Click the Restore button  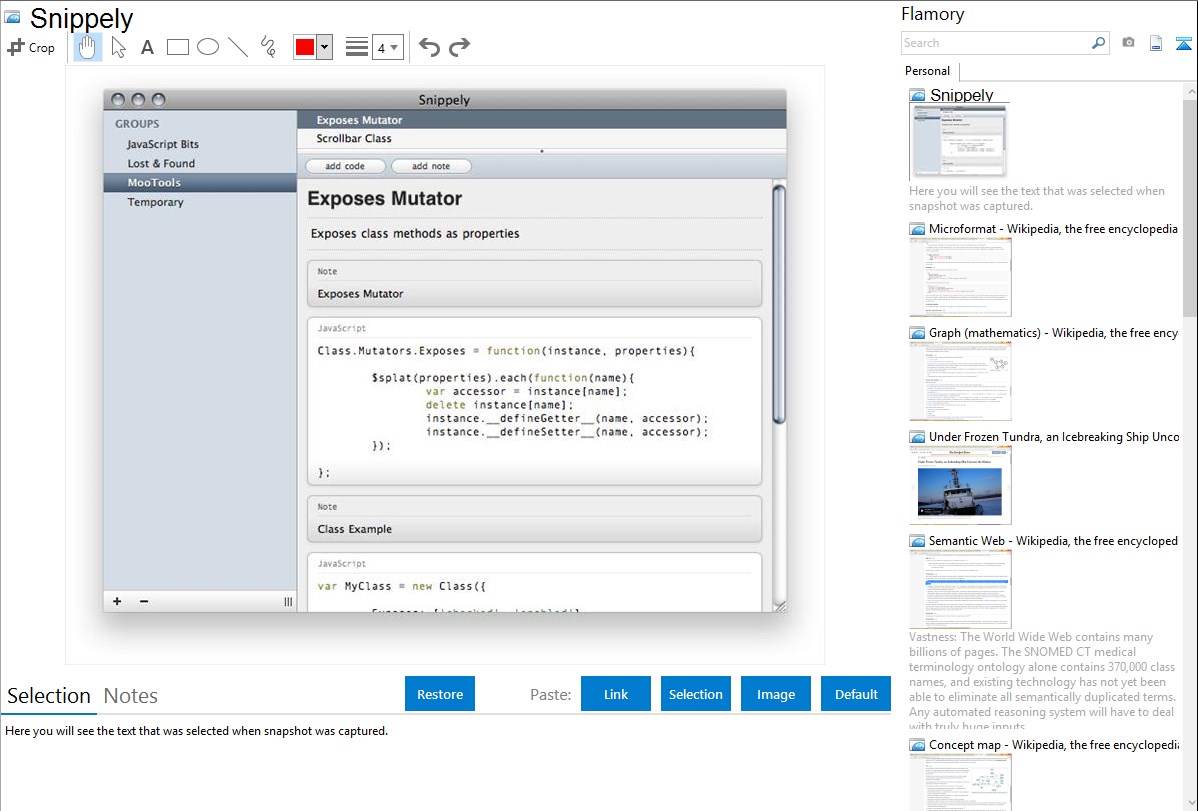440,694
